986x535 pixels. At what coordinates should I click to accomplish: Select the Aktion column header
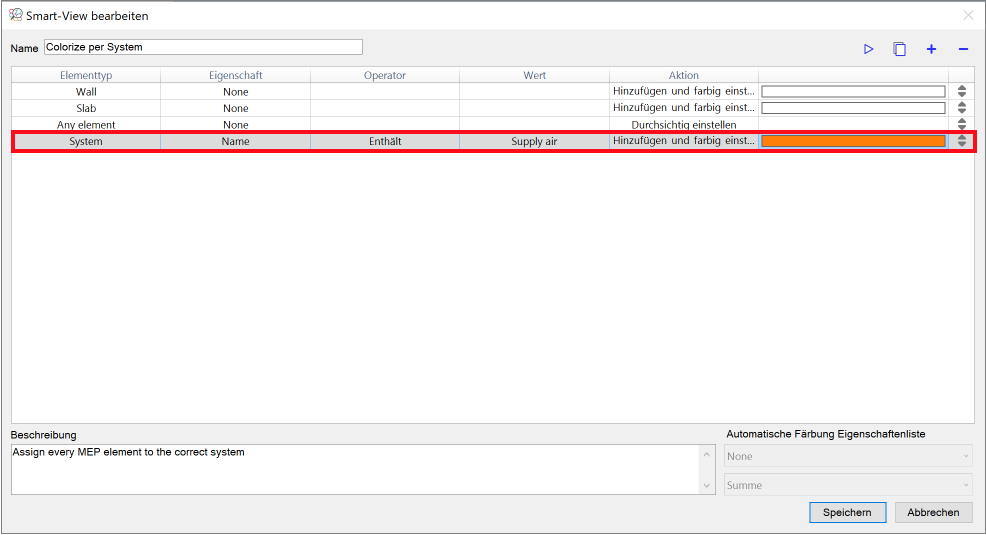click(x=684, y=75)
